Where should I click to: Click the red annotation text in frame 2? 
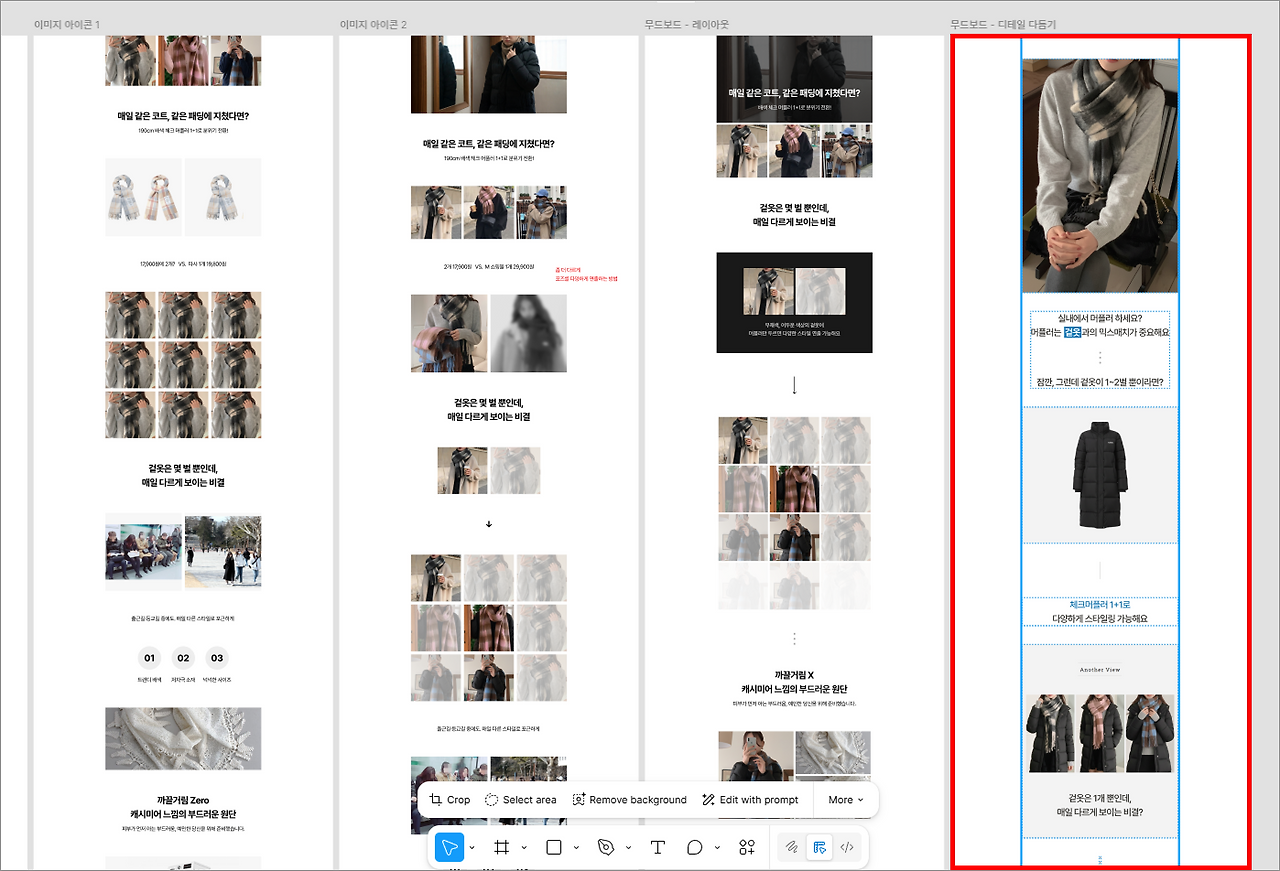point(587,274)
